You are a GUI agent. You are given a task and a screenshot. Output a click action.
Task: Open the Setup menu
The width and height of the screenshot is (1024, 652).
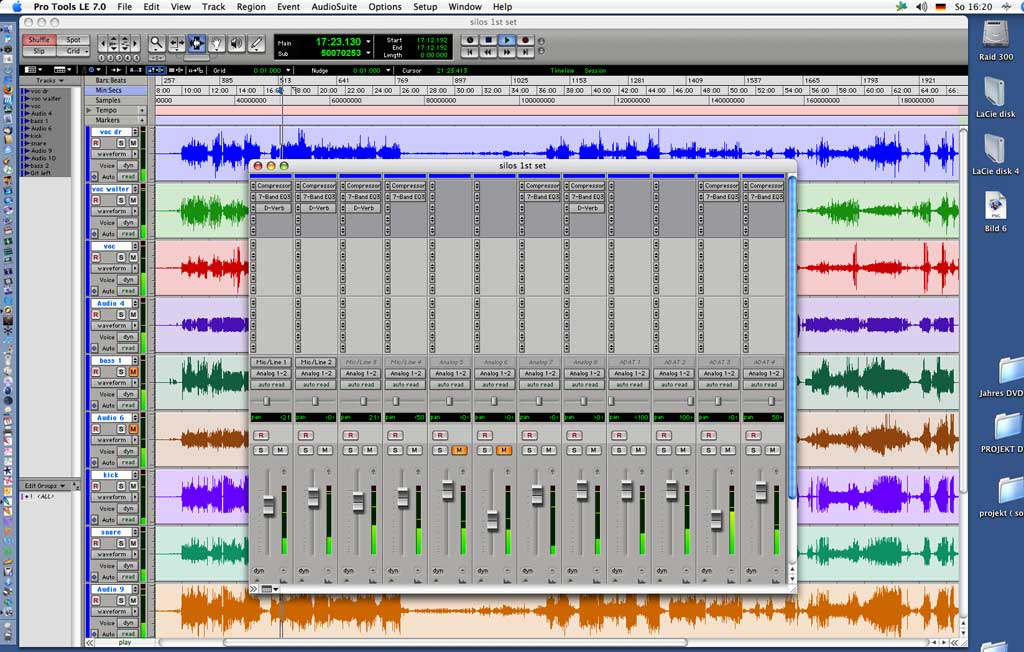(425, 7)
